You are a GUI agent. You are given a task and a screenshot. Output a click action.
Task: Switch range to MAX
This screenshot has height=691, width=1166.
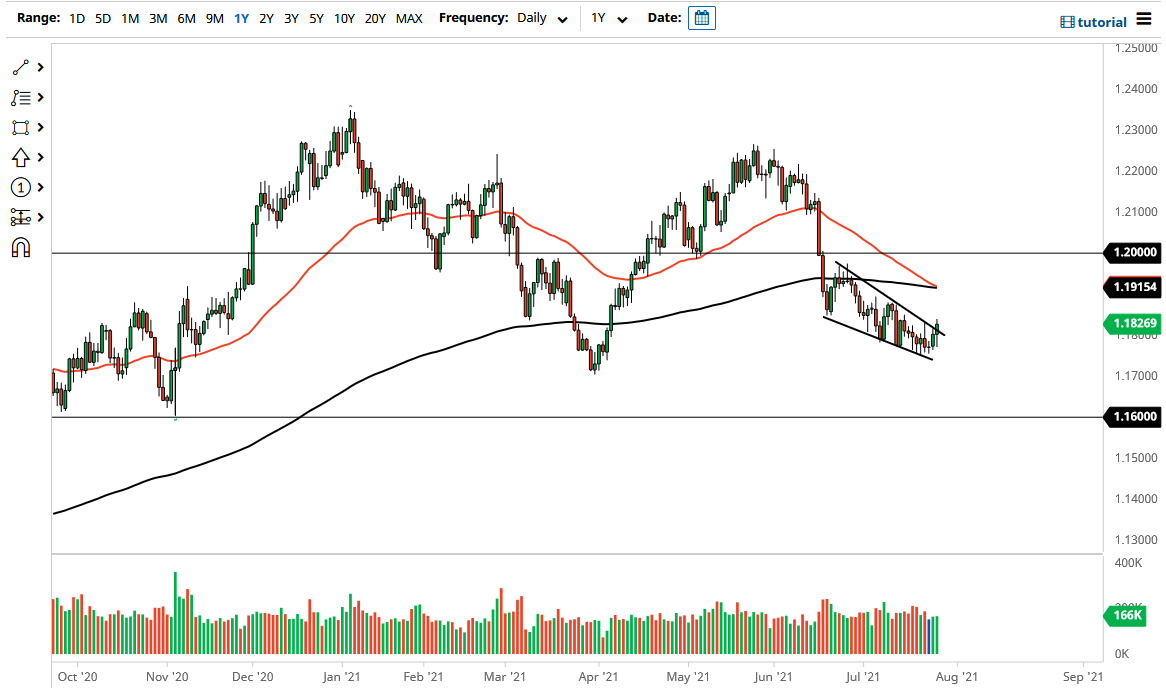pyautogui.click(x=409, y=18)
